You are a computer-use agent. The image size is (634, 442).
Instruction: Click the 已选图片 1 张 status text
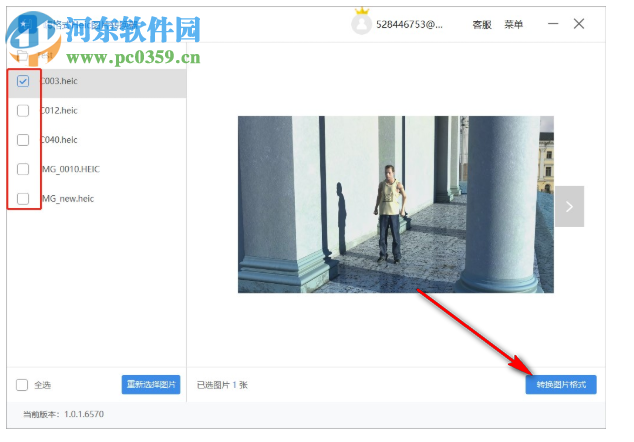tap(222, 385)
